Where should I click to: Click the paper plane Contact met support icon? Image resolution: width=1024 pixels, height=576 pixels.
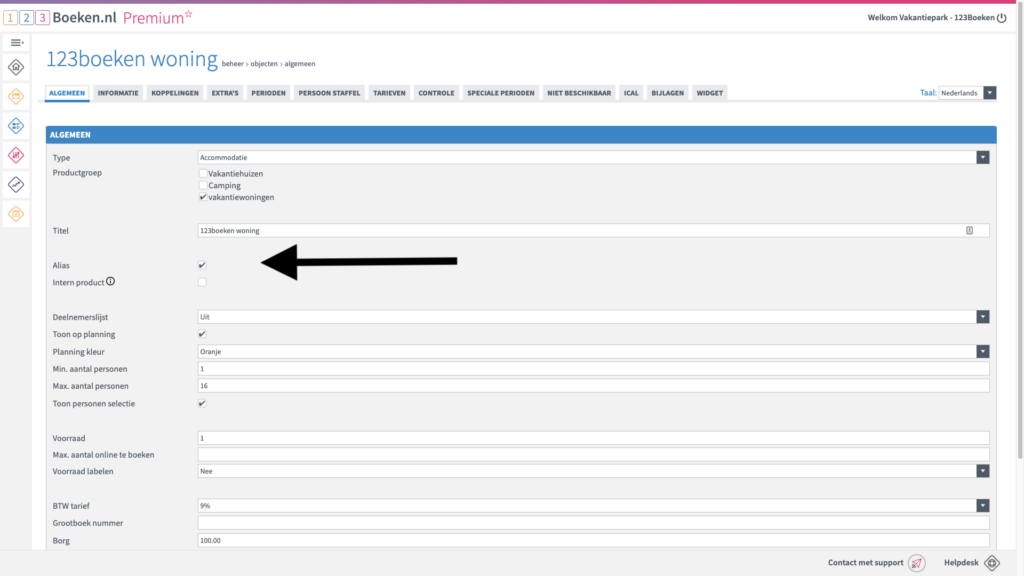click(917, 563)
